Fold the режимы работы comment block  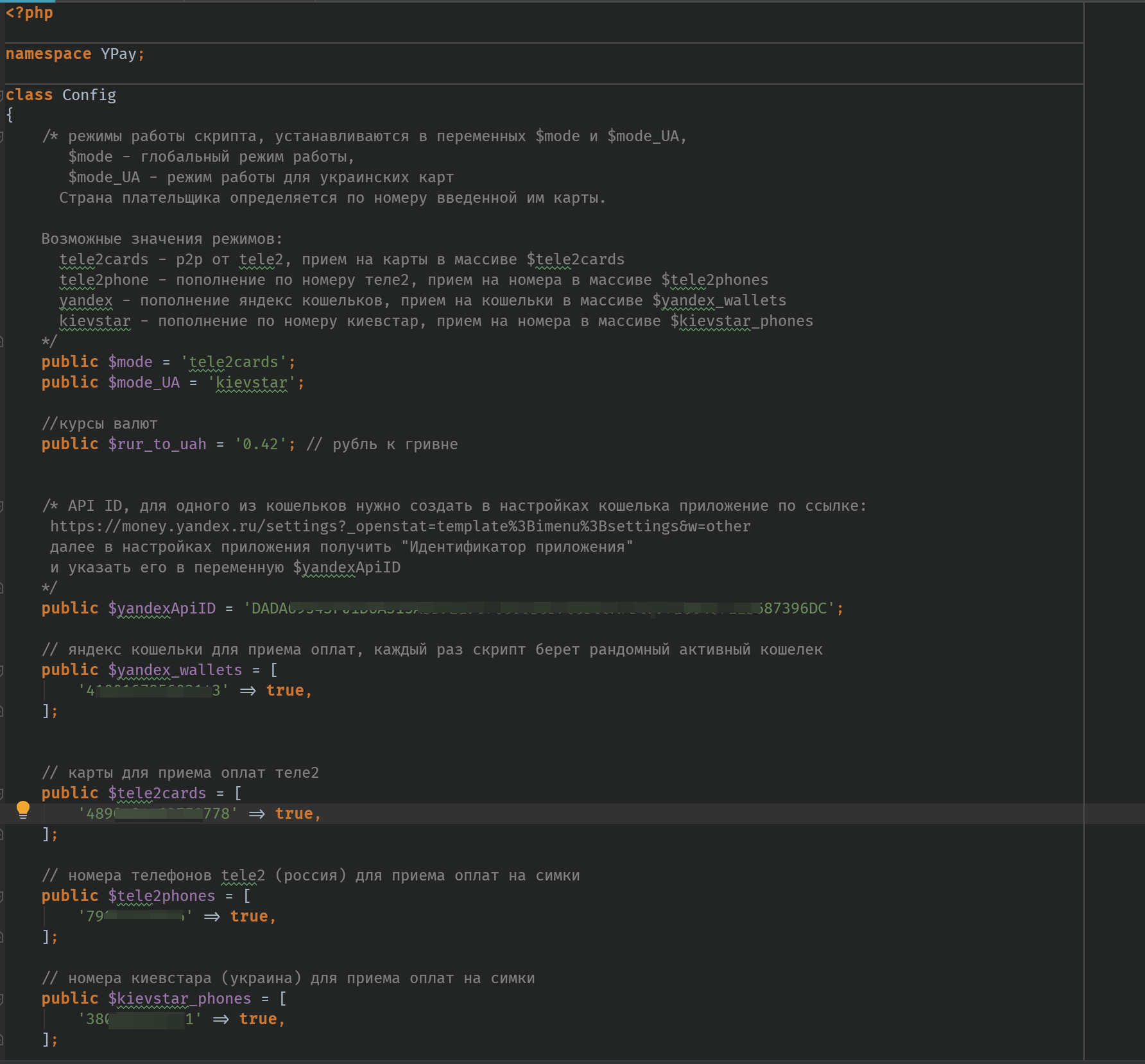click(x=2, y=136)
